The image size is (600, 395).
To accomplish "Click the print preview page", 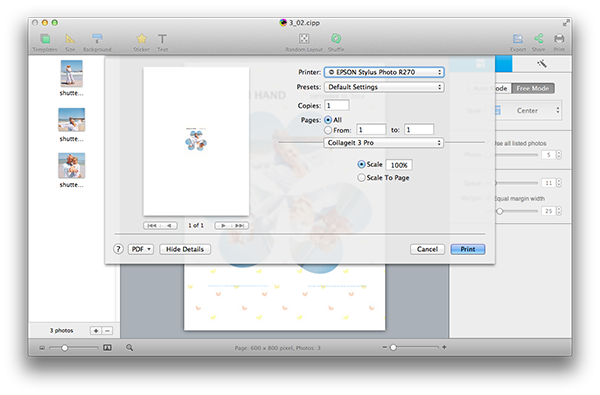I will point(196,141).
